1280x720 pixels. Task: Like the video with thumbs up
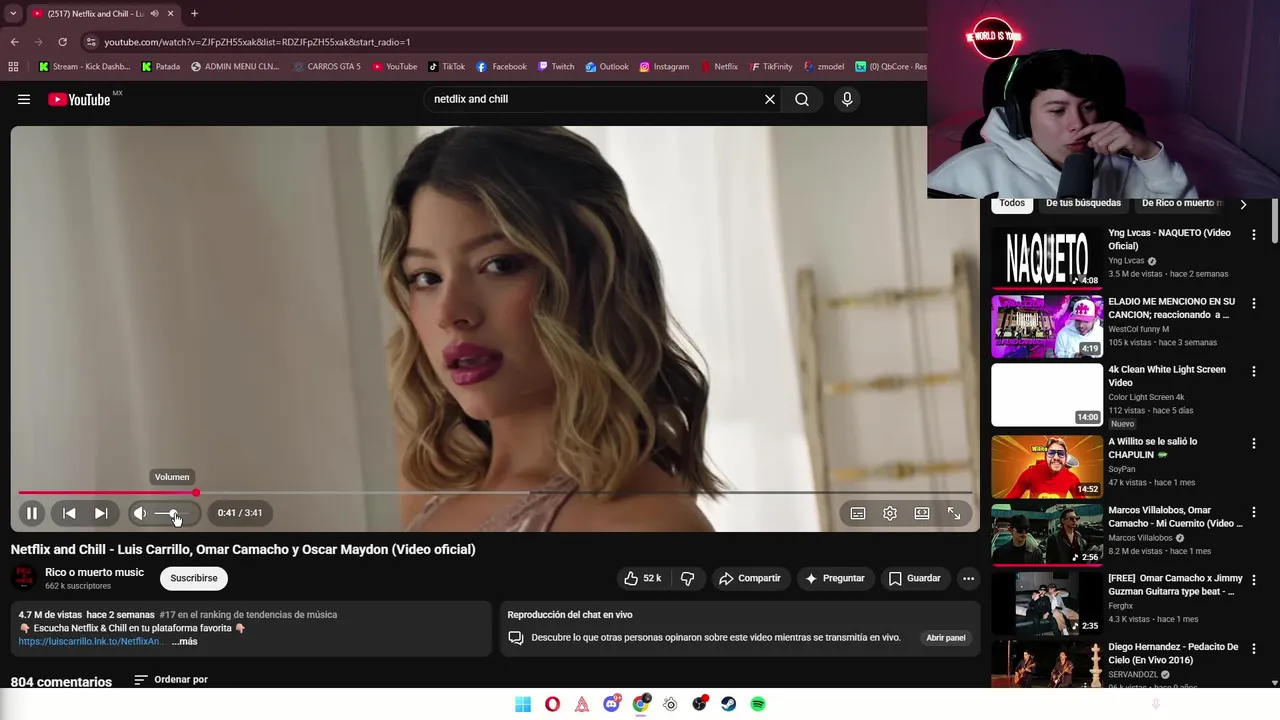point(642,578)
